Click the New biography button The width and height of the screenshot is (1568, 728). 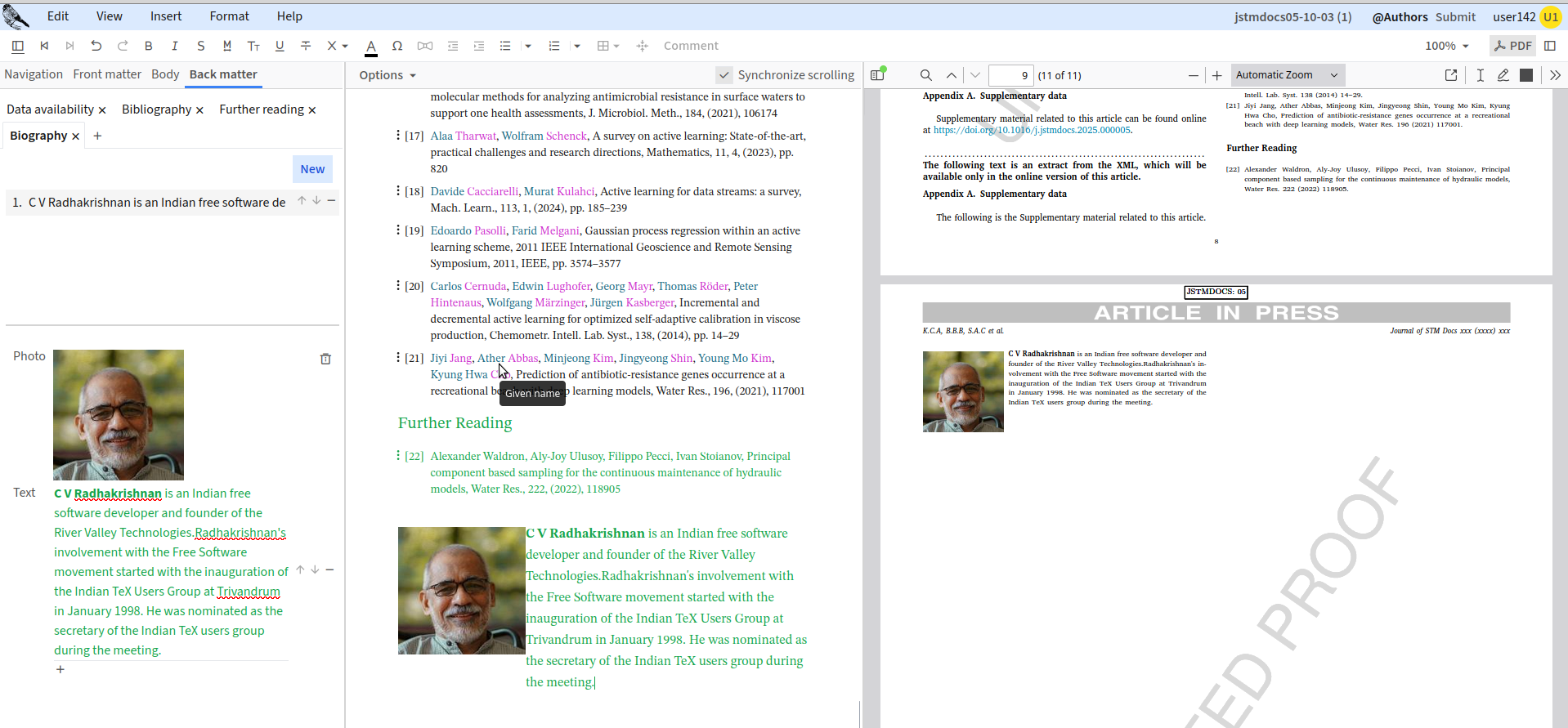pos(312,169)
